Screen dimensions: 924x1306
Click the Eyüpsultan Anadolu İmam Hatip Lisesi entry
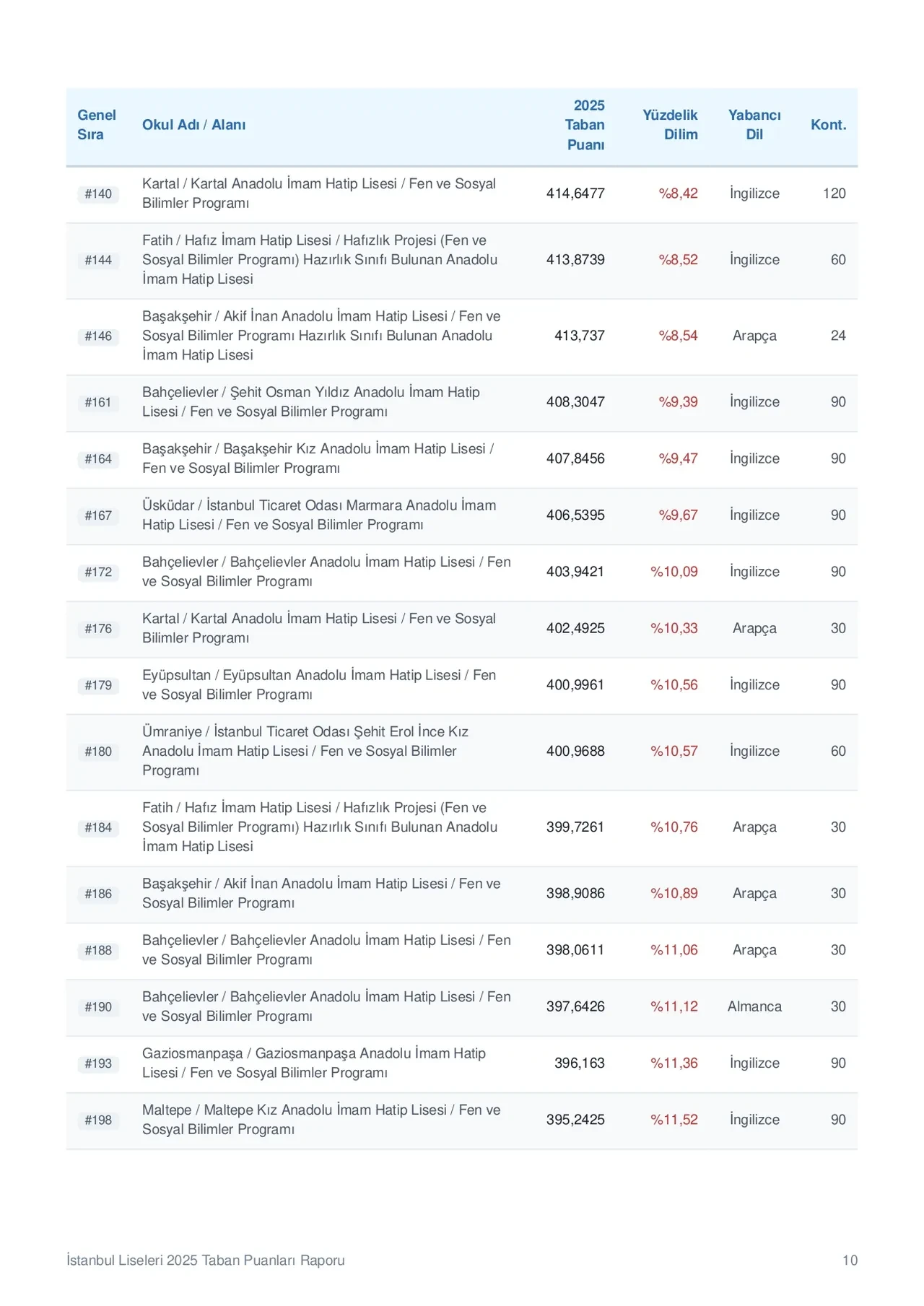pos(319,684)
